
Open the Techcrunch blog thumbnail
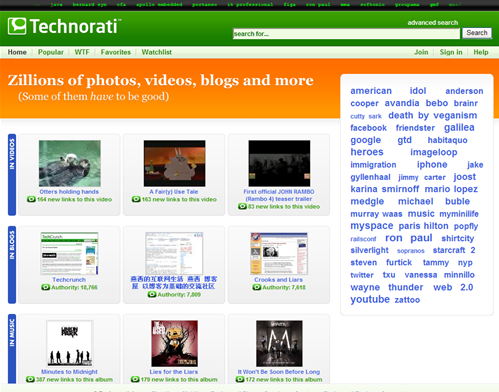[69, 254]
